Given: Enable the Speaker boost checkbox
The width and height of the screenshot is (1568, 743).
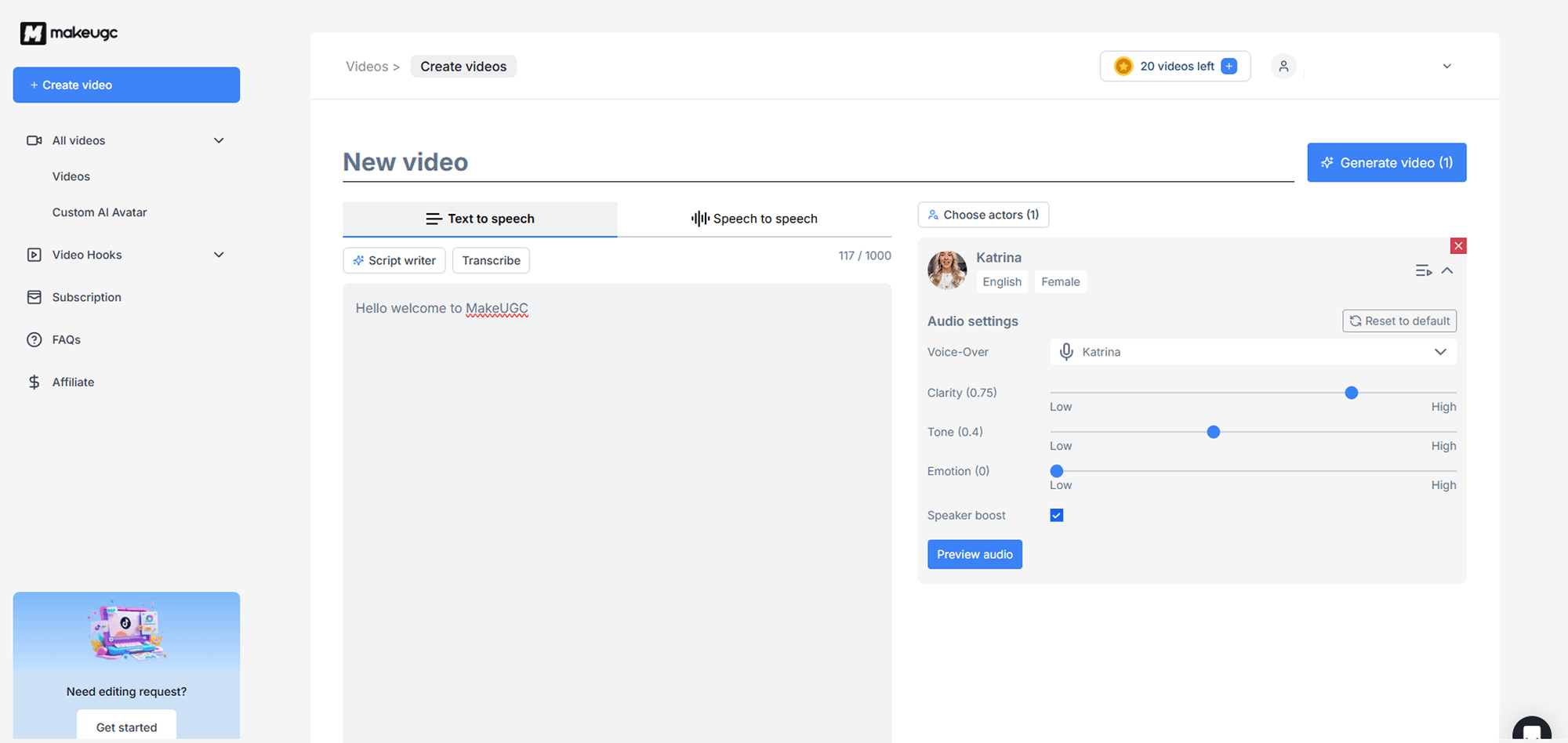Looking at the screenshot, I should click(x=1056, y=515).
